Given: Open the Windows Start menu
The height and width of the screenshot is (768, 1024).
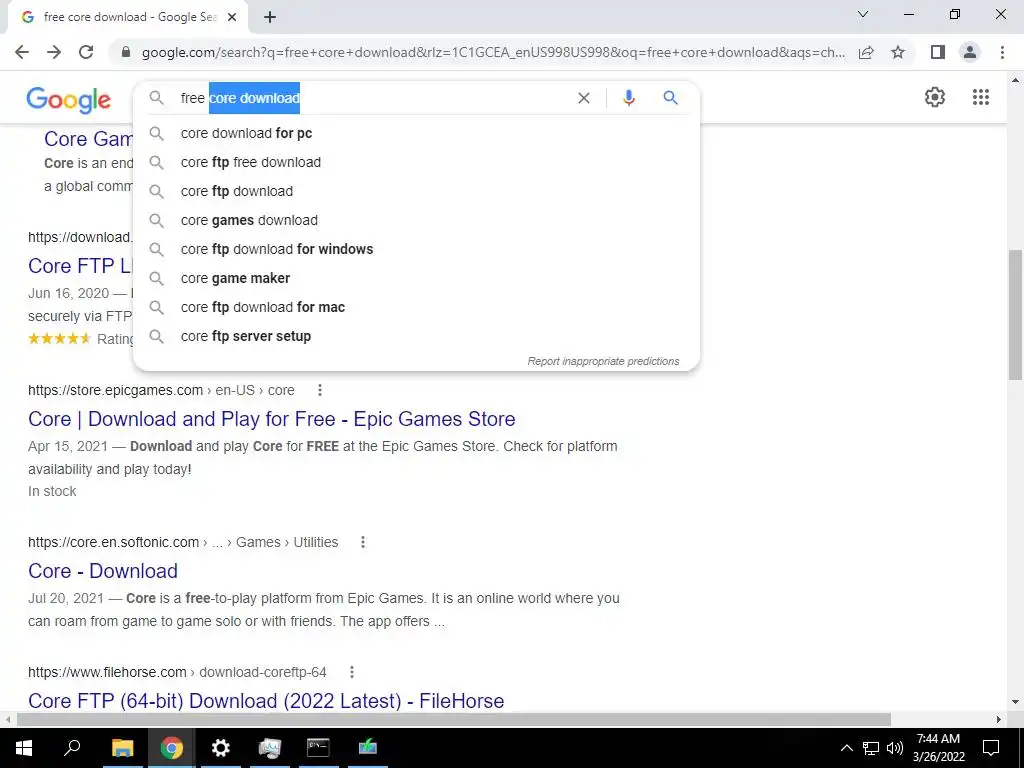Looking at the screenshot, I should pos(24,748).
